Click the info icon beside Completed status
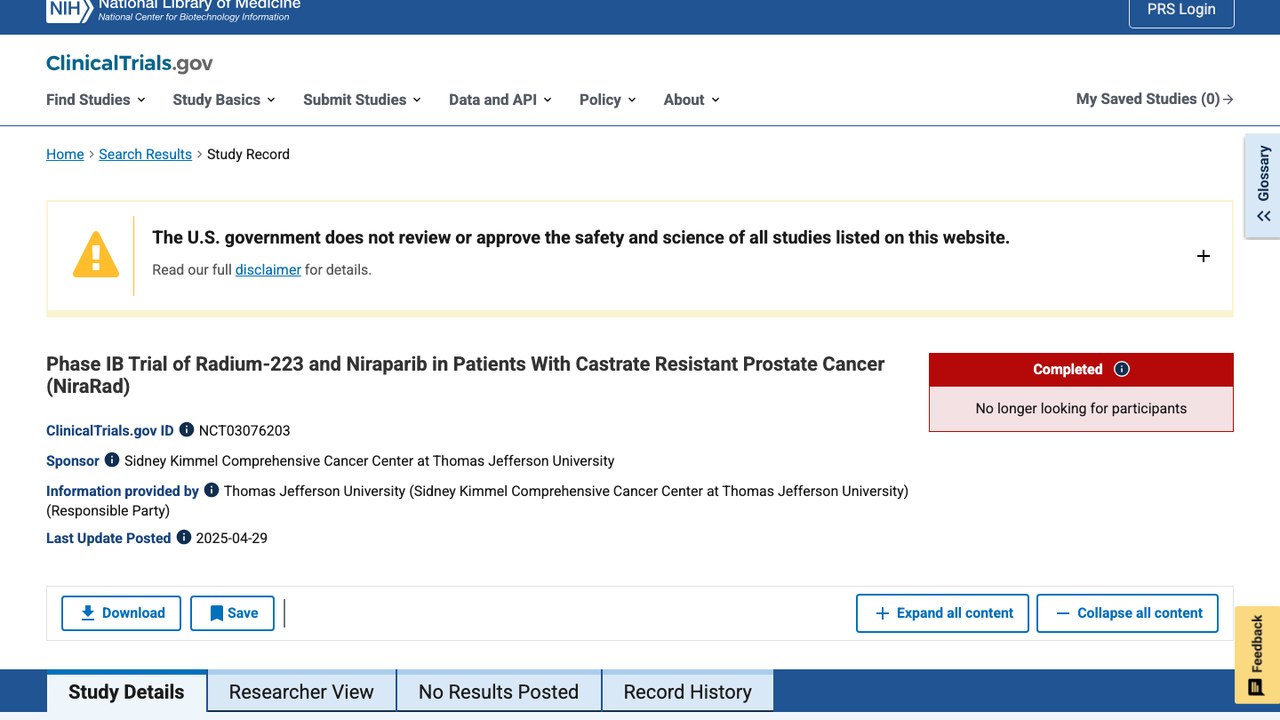The image size is (1280, 720). tap(1122, 369)
